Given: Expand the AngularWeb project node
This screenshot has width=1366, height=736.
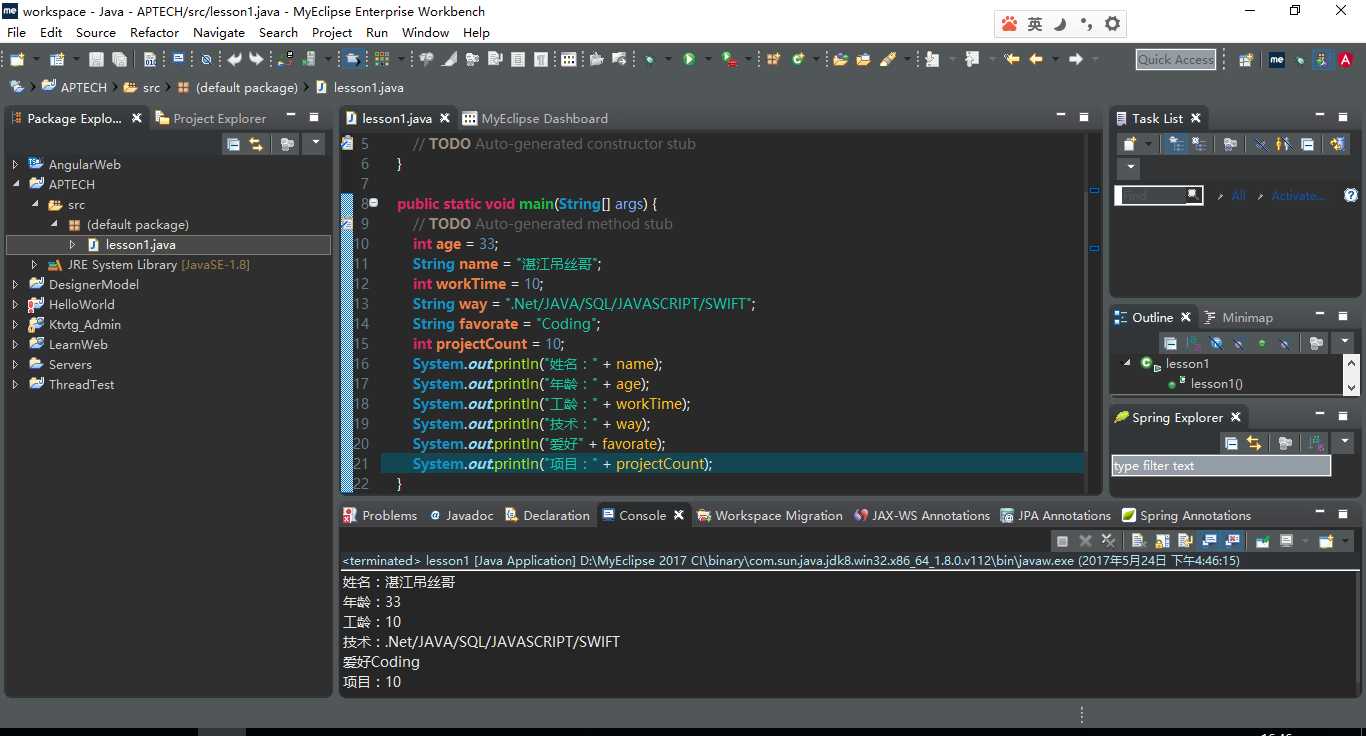Looking at the screenshot, I should pyautogui.click(x=15, y=165).
